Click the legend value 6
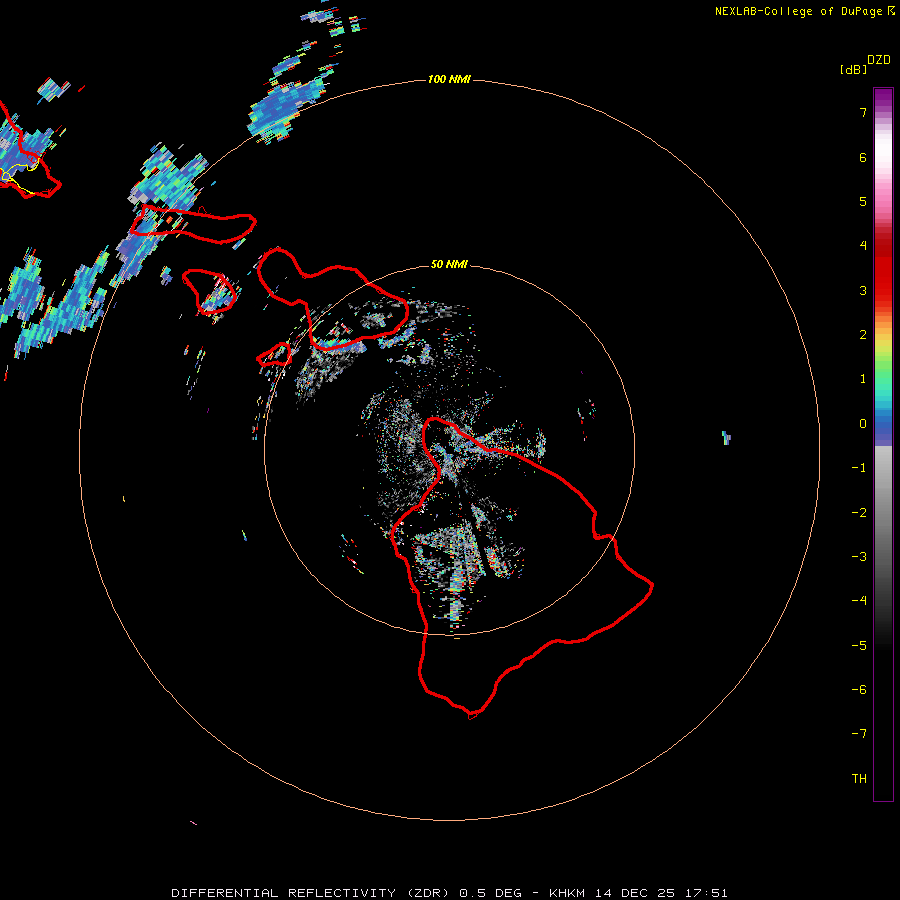The height and width of the screenshot is (900, 900). [863, 157]
